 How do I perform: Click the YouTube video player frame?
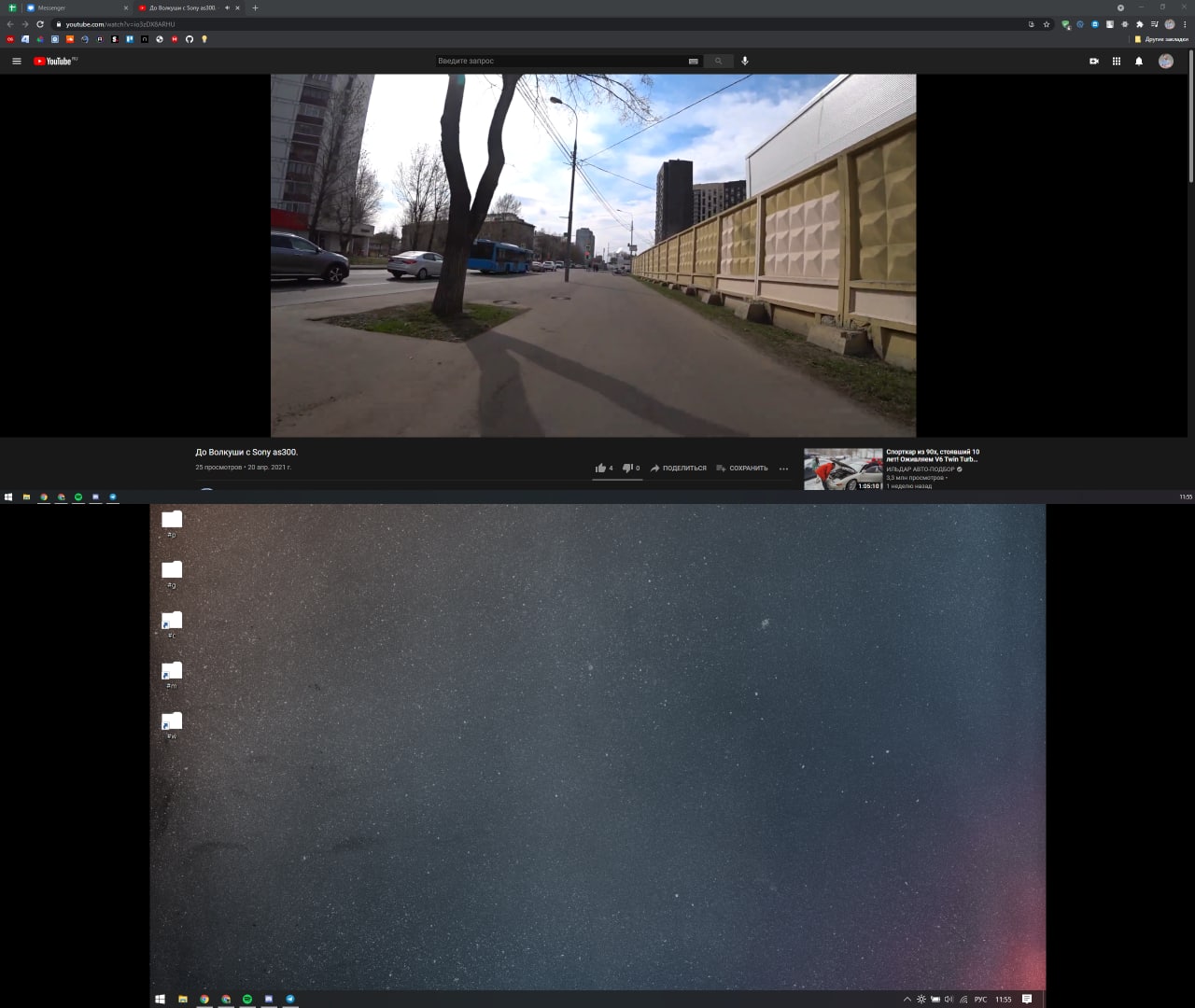[x=593, y=256]
